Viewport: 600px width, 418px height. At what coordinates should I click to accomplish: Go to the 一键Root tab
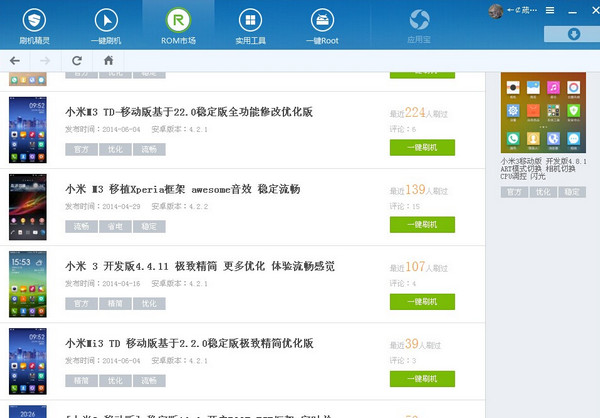pyautogui.click(x=322, y=26)
